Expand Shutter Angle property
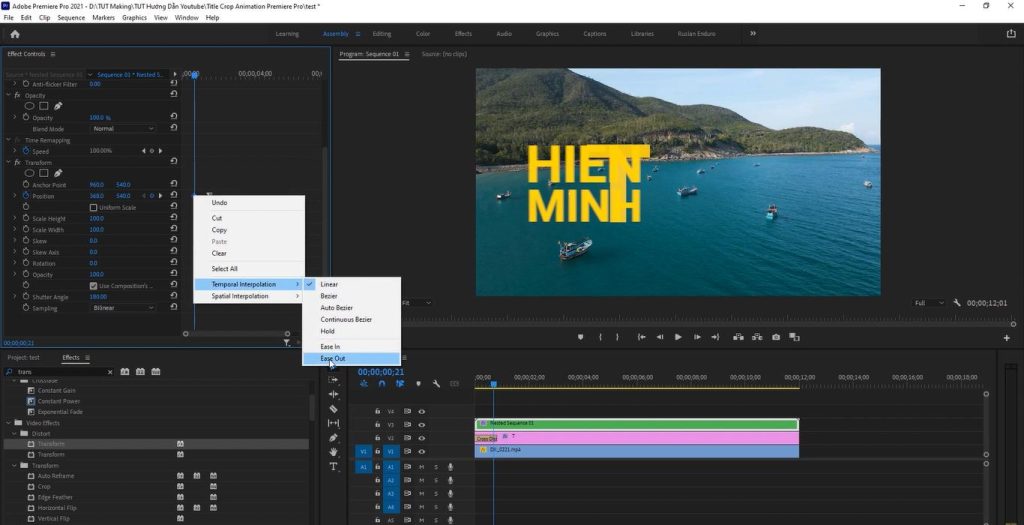The height and width of the screenshot is (525, 1024). 15,296
